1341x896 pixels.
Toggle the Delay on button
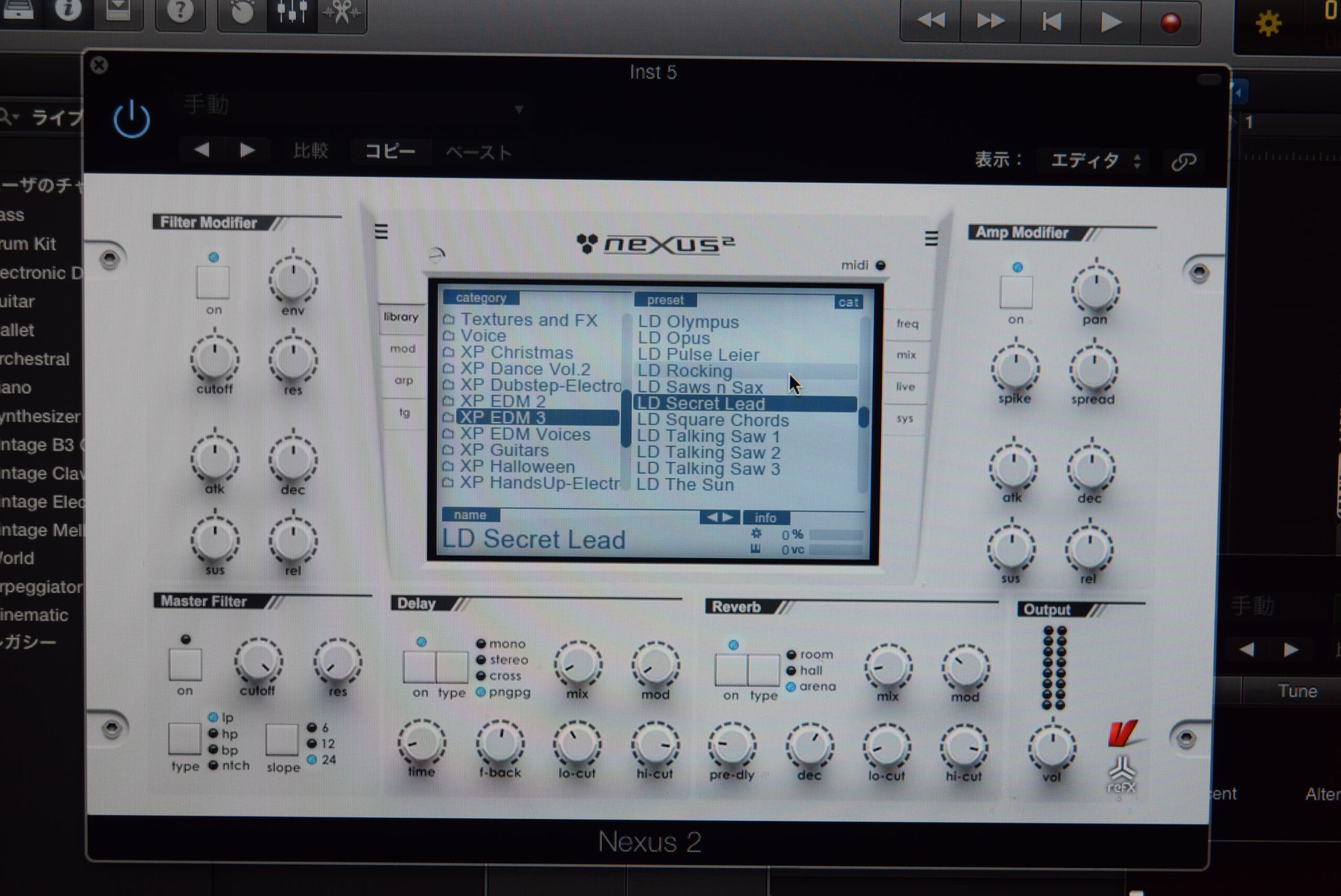click(x=420, y=666)
